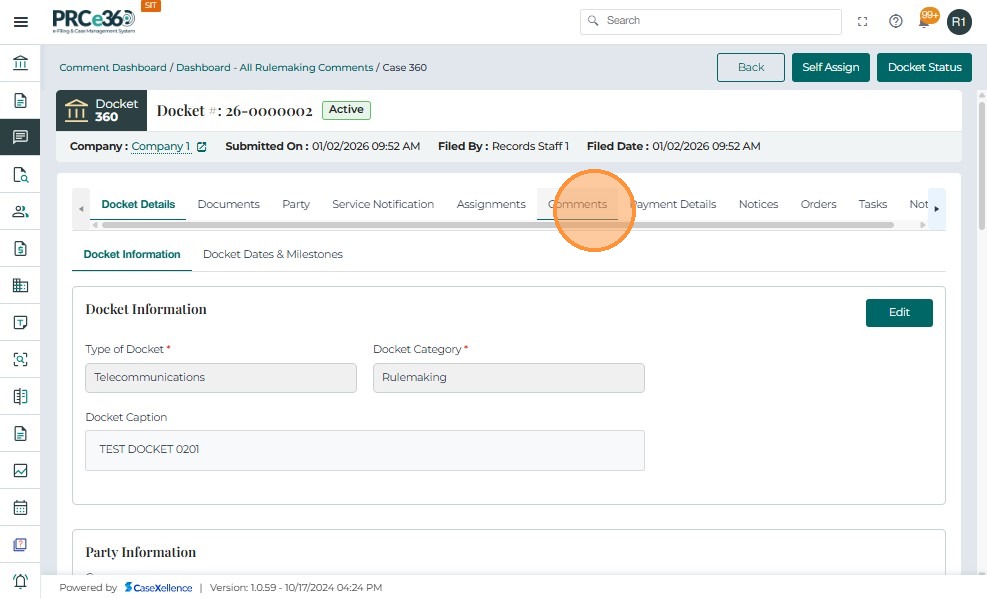This screenshot has width=987, height=599.
Task: Open the document search icon in sidebar
Action: tap(20, 174)
